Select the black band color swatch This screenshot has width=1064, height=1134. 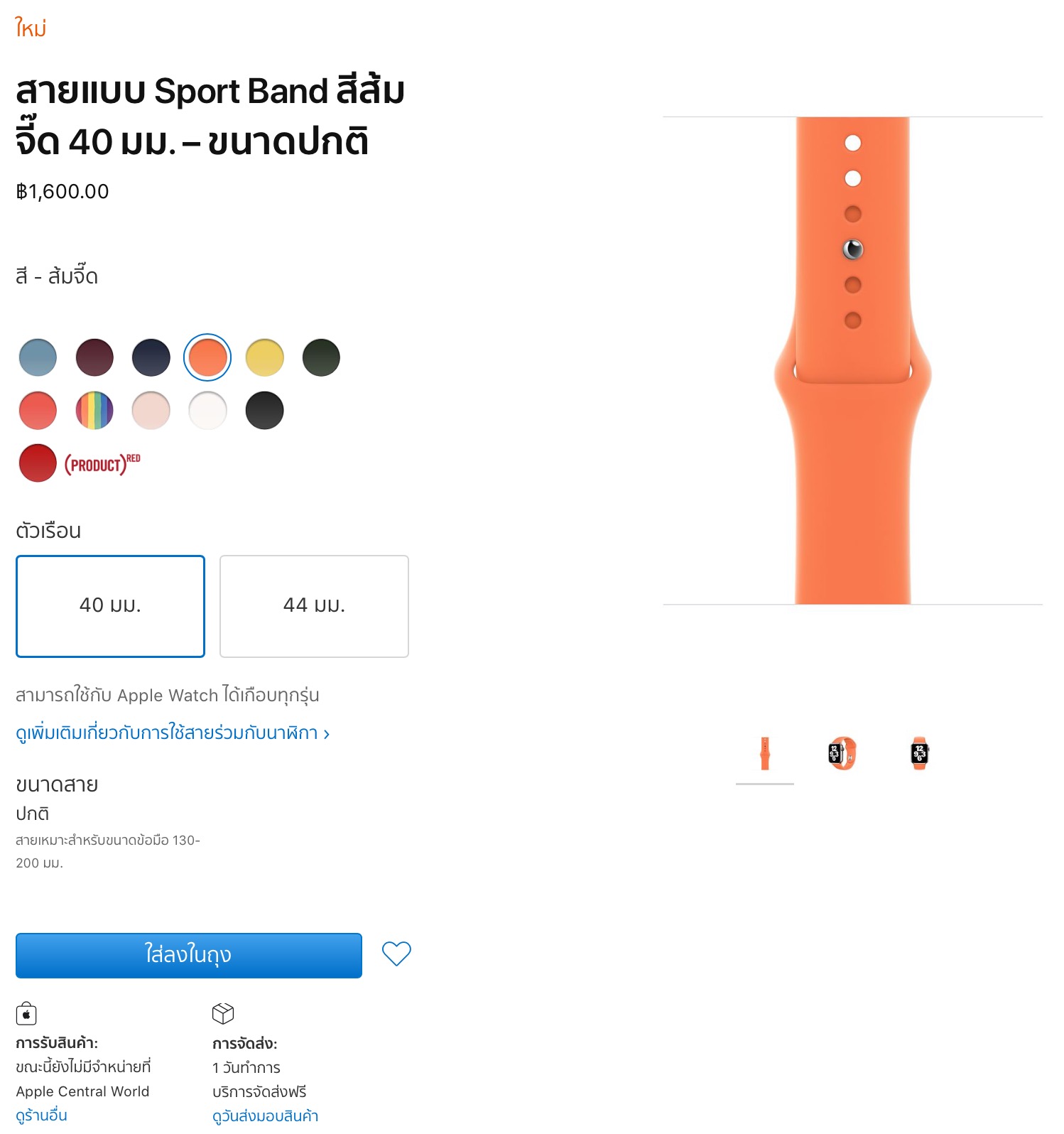click(265, 411)
